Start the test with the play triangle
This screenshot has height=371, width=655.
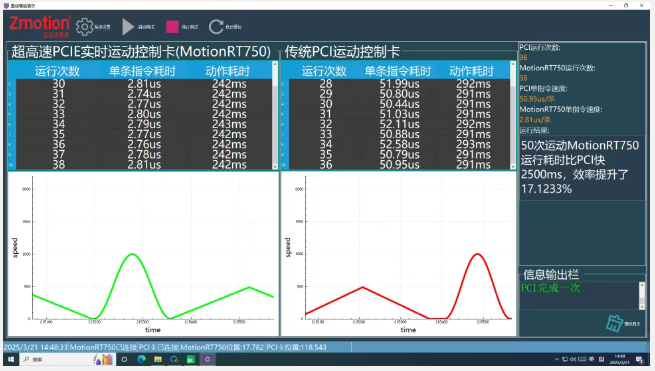tap(128, 27)
